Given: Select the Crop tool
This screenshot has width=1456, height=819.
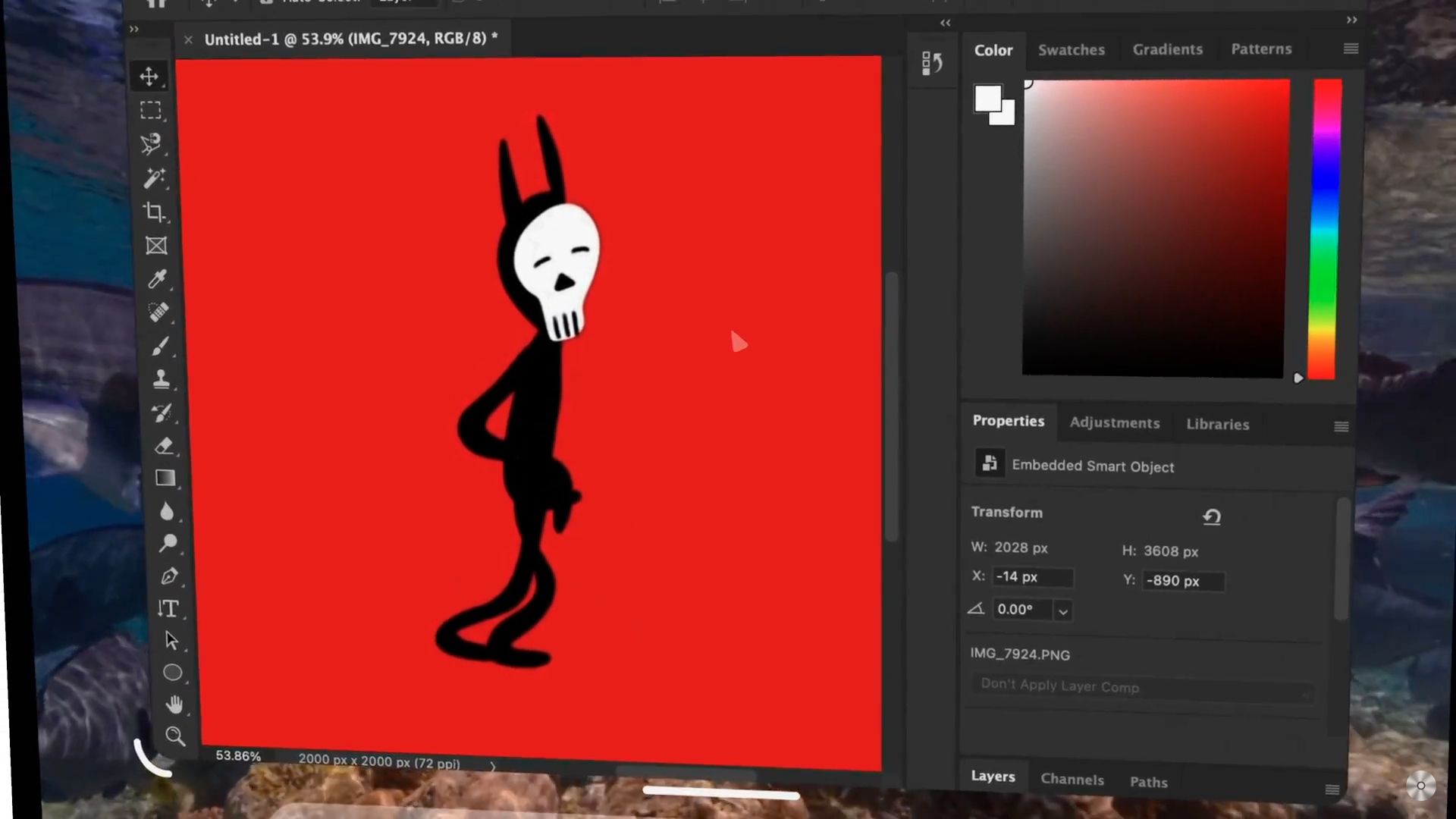Looking at the screenshot, I should point(155,212).
